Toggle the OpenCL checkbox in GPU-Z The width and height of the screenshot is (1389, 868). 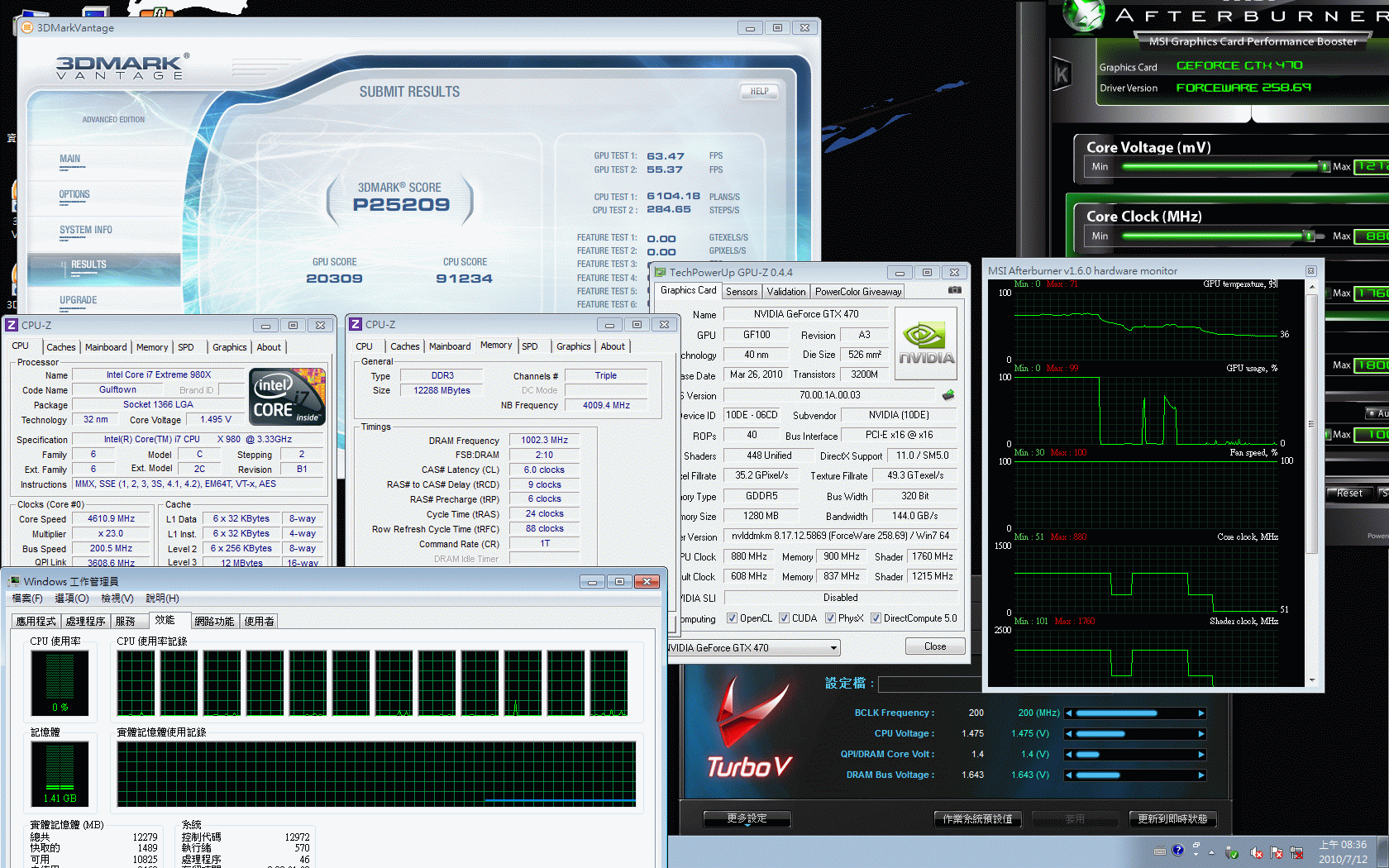pos(732,618)
